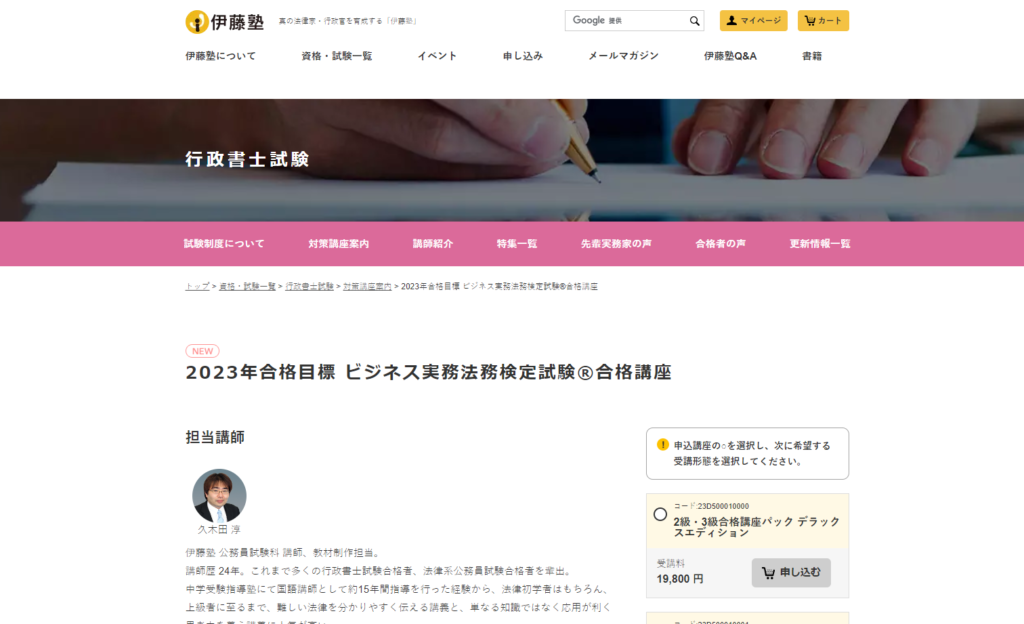Select 先輩実務家の声 in pink bar
This screenshot has height=624, width=1024.
point(616,243)
